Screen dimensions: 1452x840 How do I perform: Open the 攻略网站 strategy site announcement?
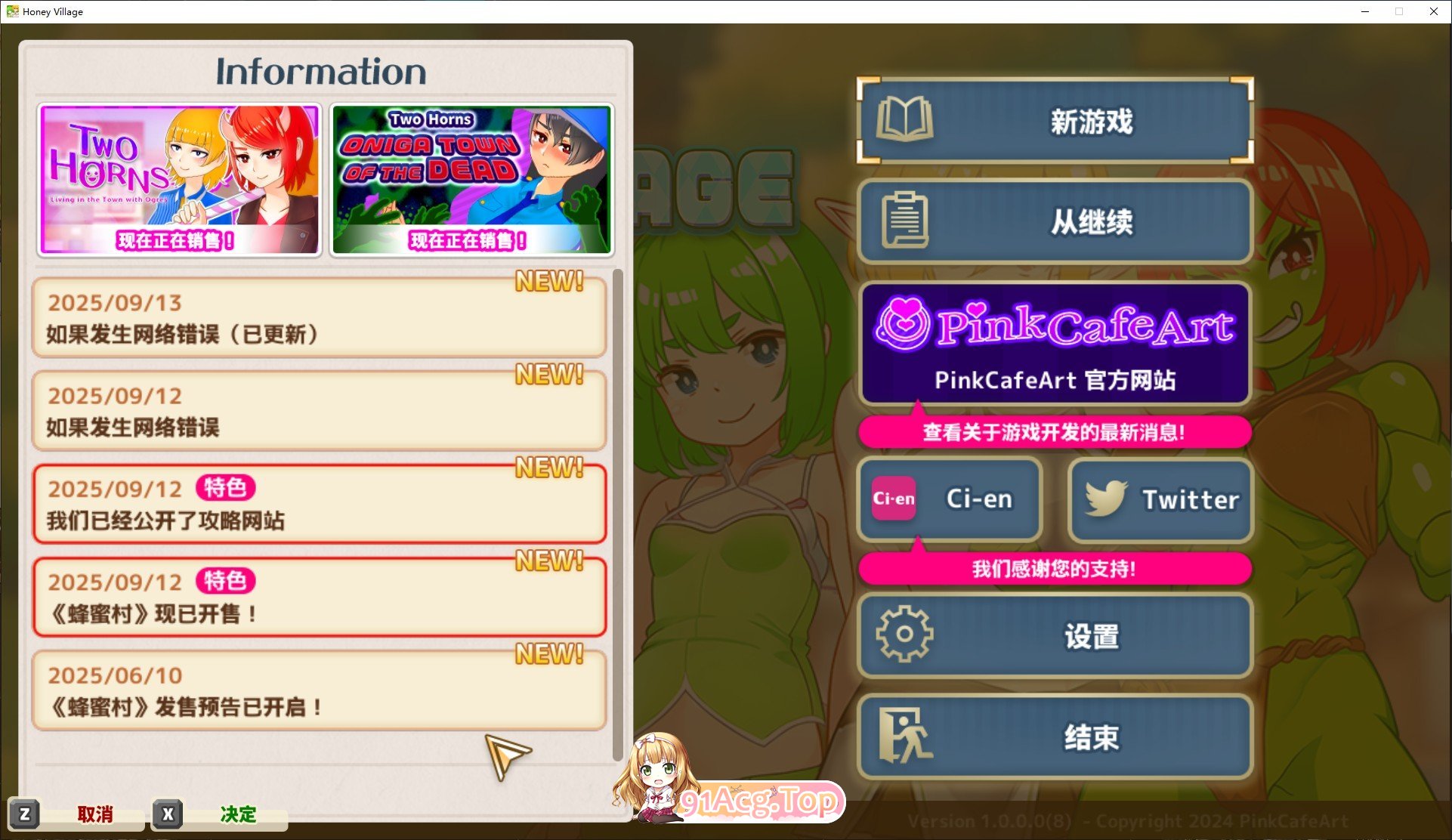(319, 504)
